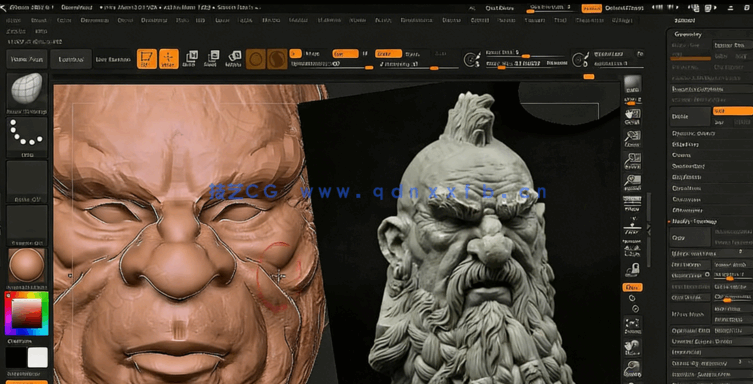Screen dimensions: 753x384
Task: Expand the DynaMesh section
Action: point(686,189)
